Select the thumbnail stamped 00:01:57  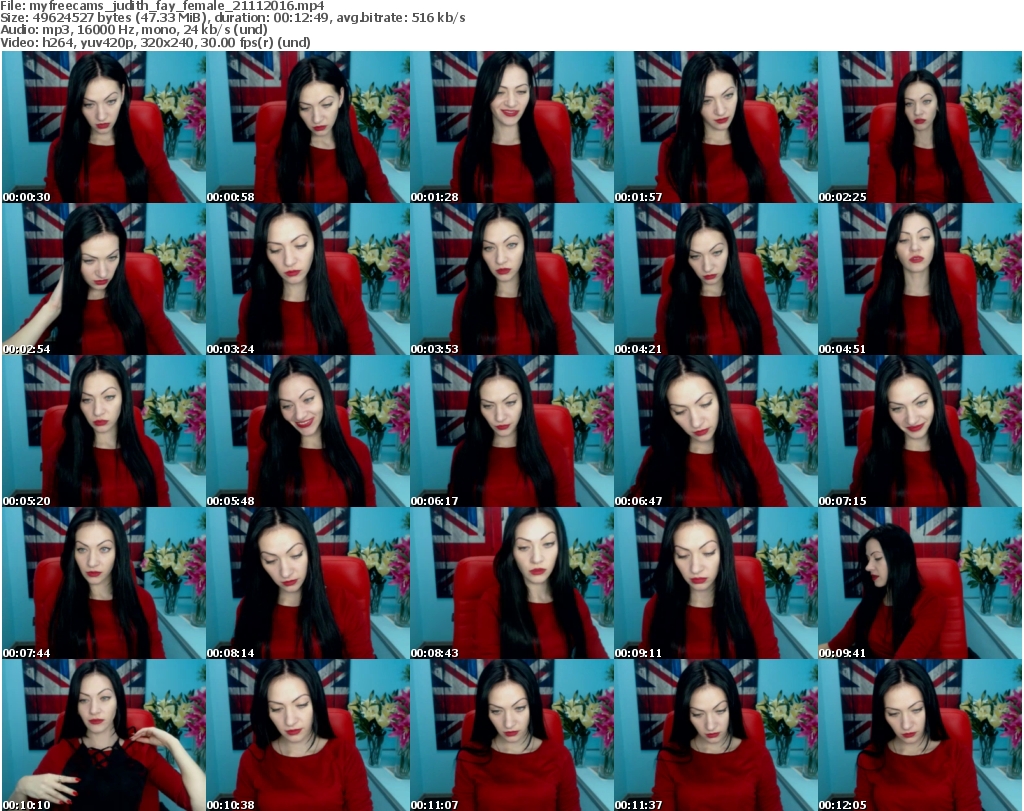click(x=715, y=127)
